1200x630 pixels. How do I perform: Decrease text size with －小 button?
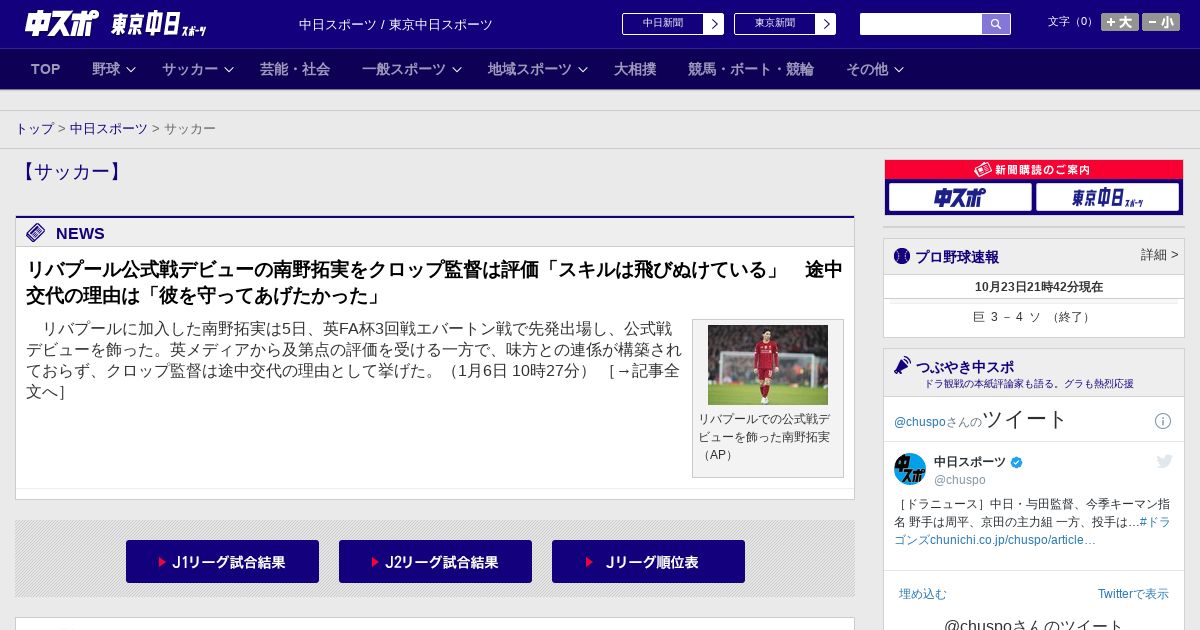click(x=1161, y=22)
